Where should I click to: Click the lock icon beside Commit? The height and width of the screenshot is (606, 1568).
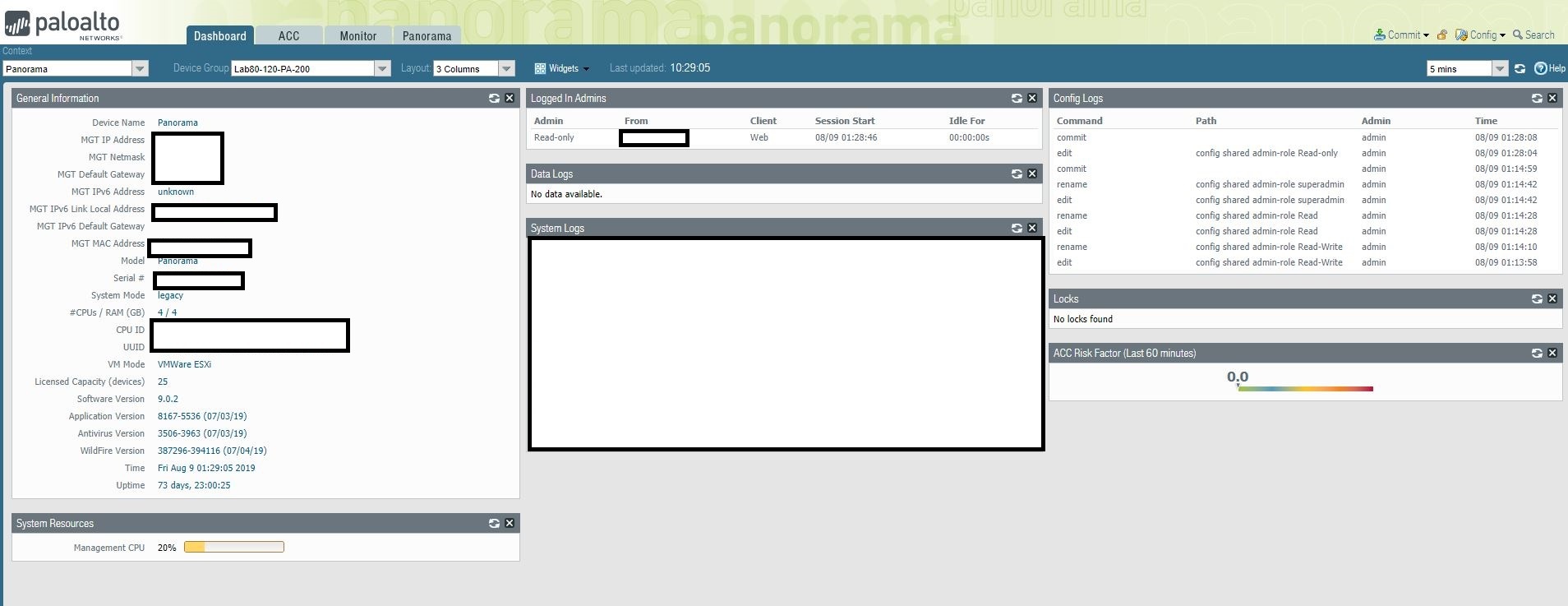(x=1441, y=35)
